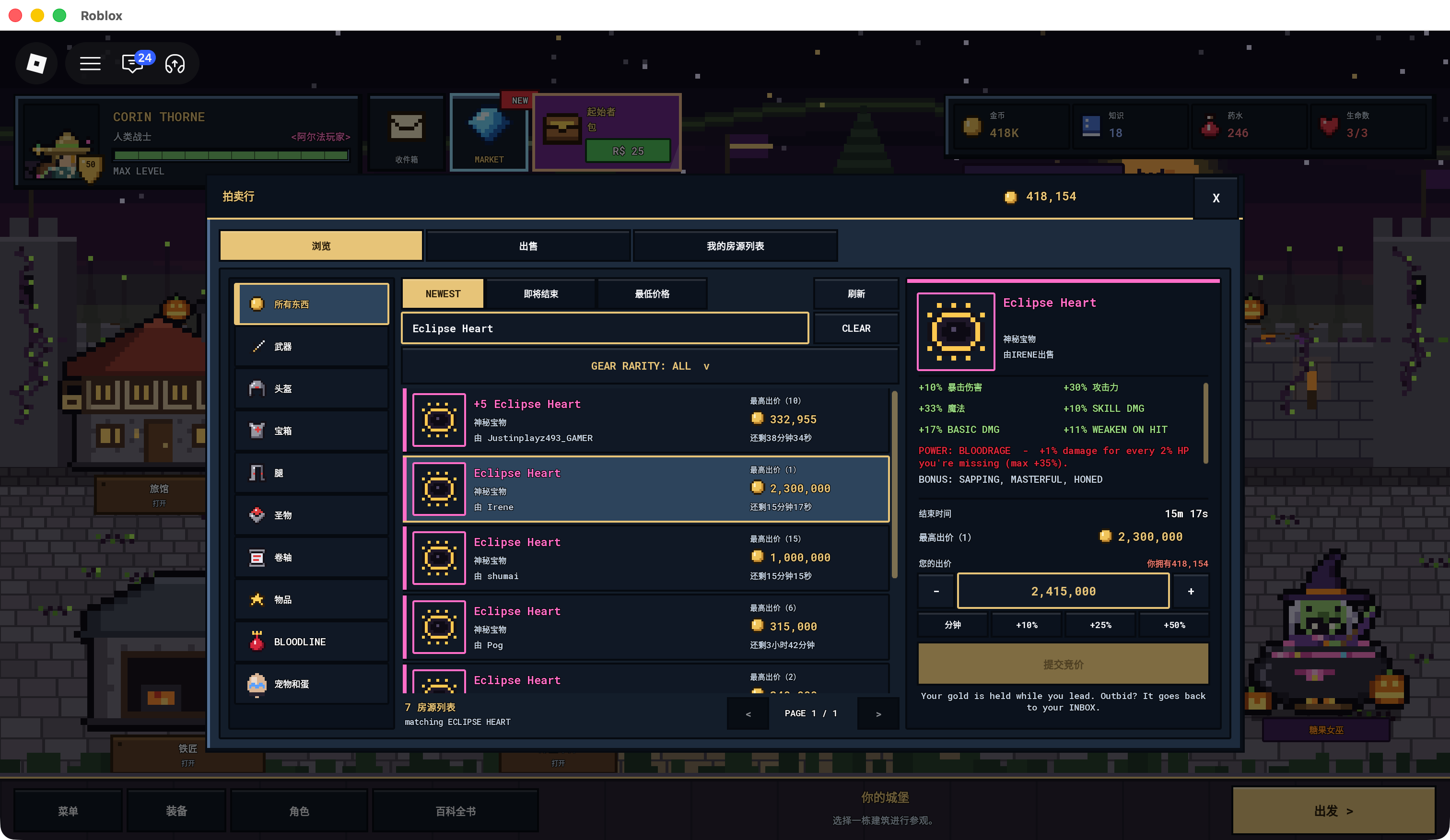Image resolution: width=1450 pixels, height=840 pixels.
Task: Open the Roblox logo menu
Action: click(x=36, y=63)
